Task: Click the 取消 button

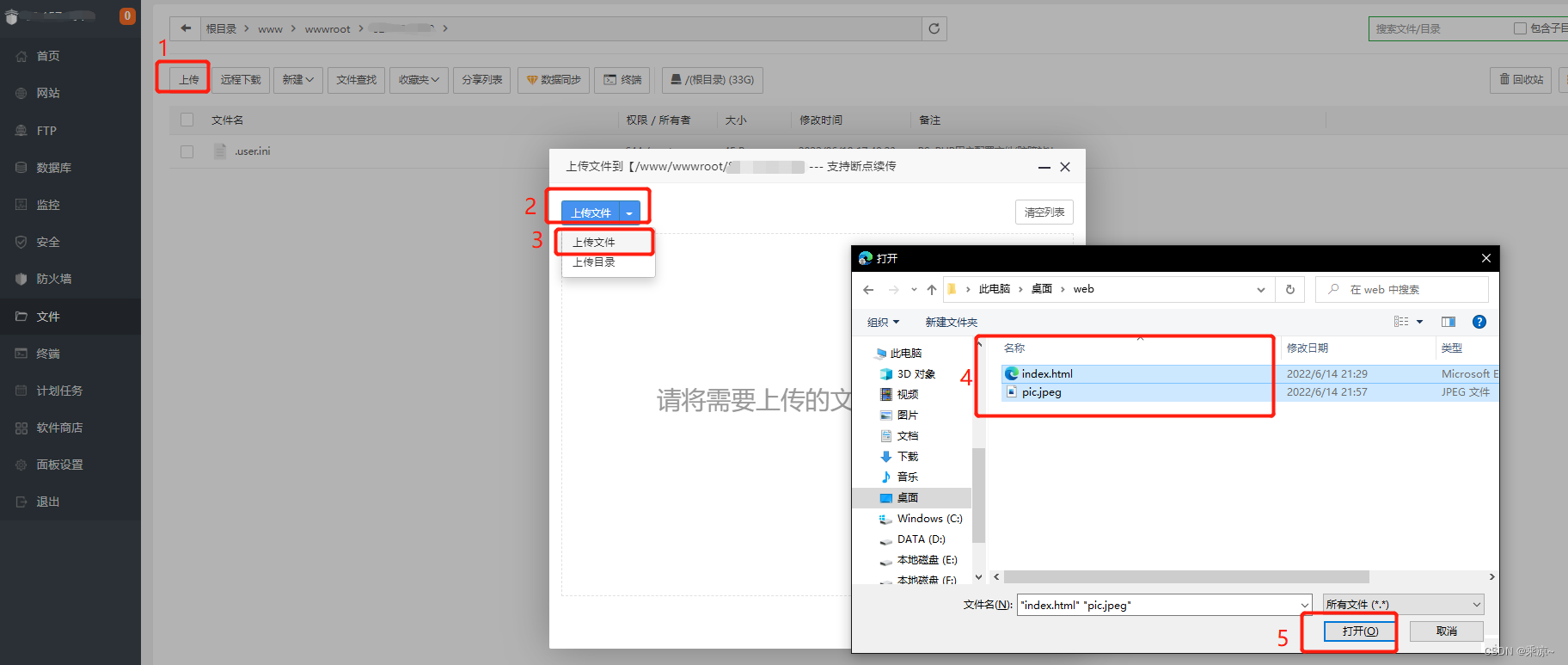Action: point(1447,631)
